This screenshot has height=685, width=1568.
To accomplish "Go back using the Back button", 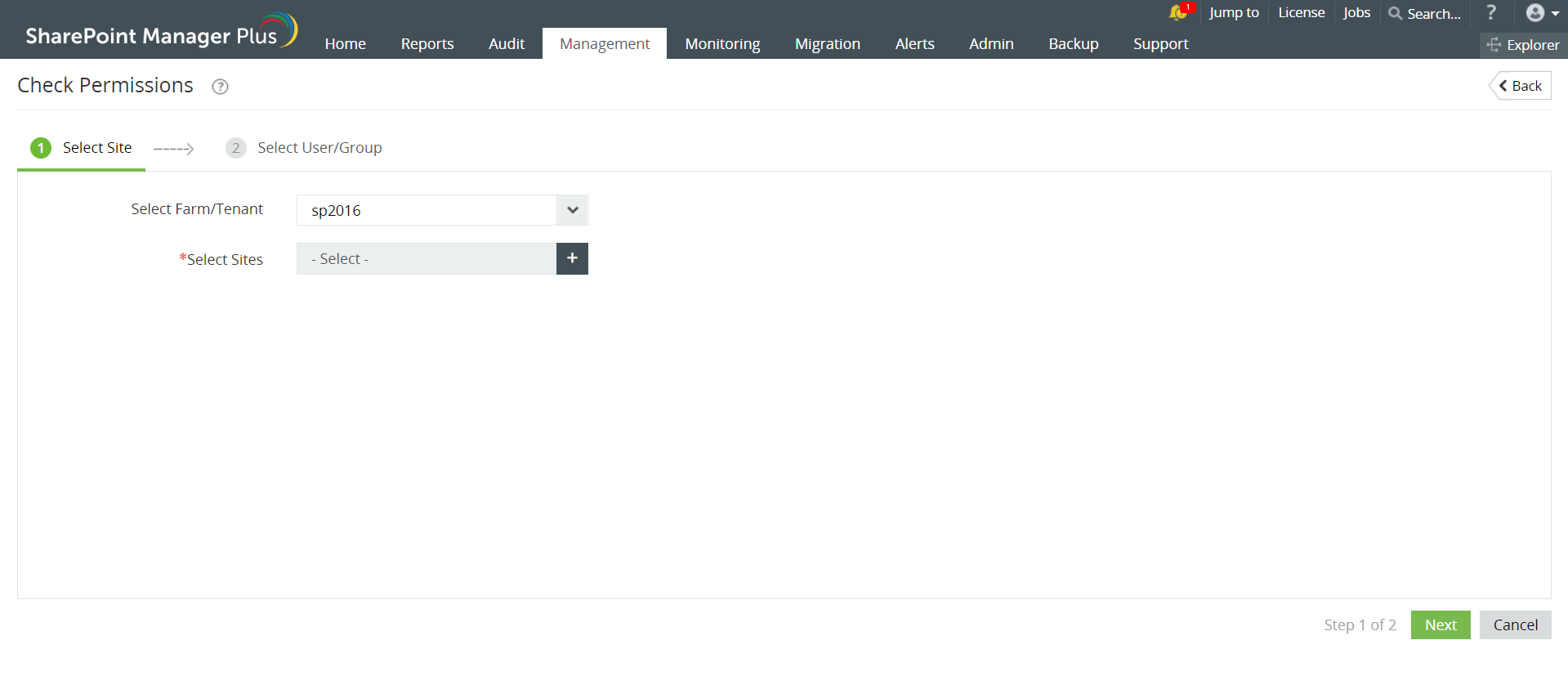I will 1521,86.
